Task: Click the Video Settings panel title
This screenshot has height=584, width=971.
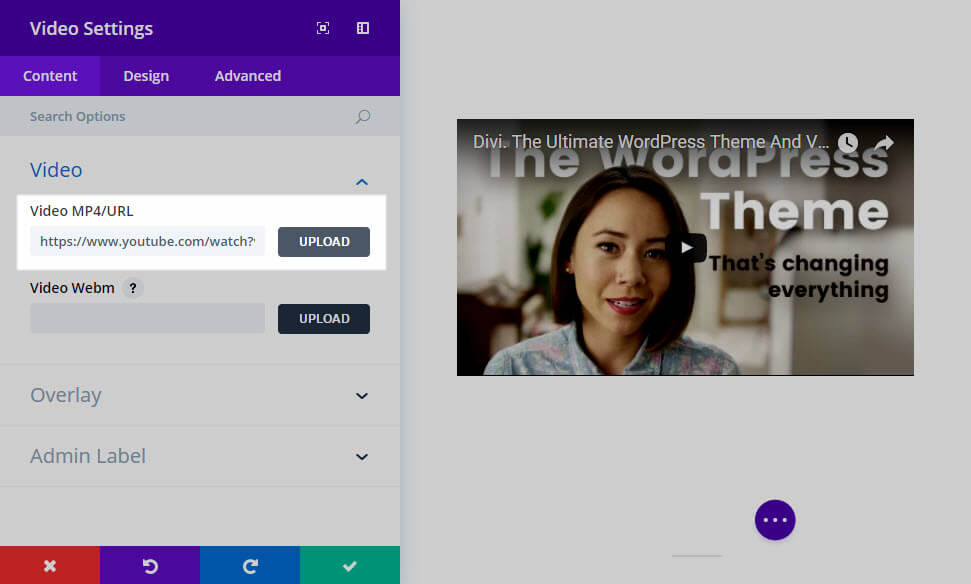Action: click(91, 28)
